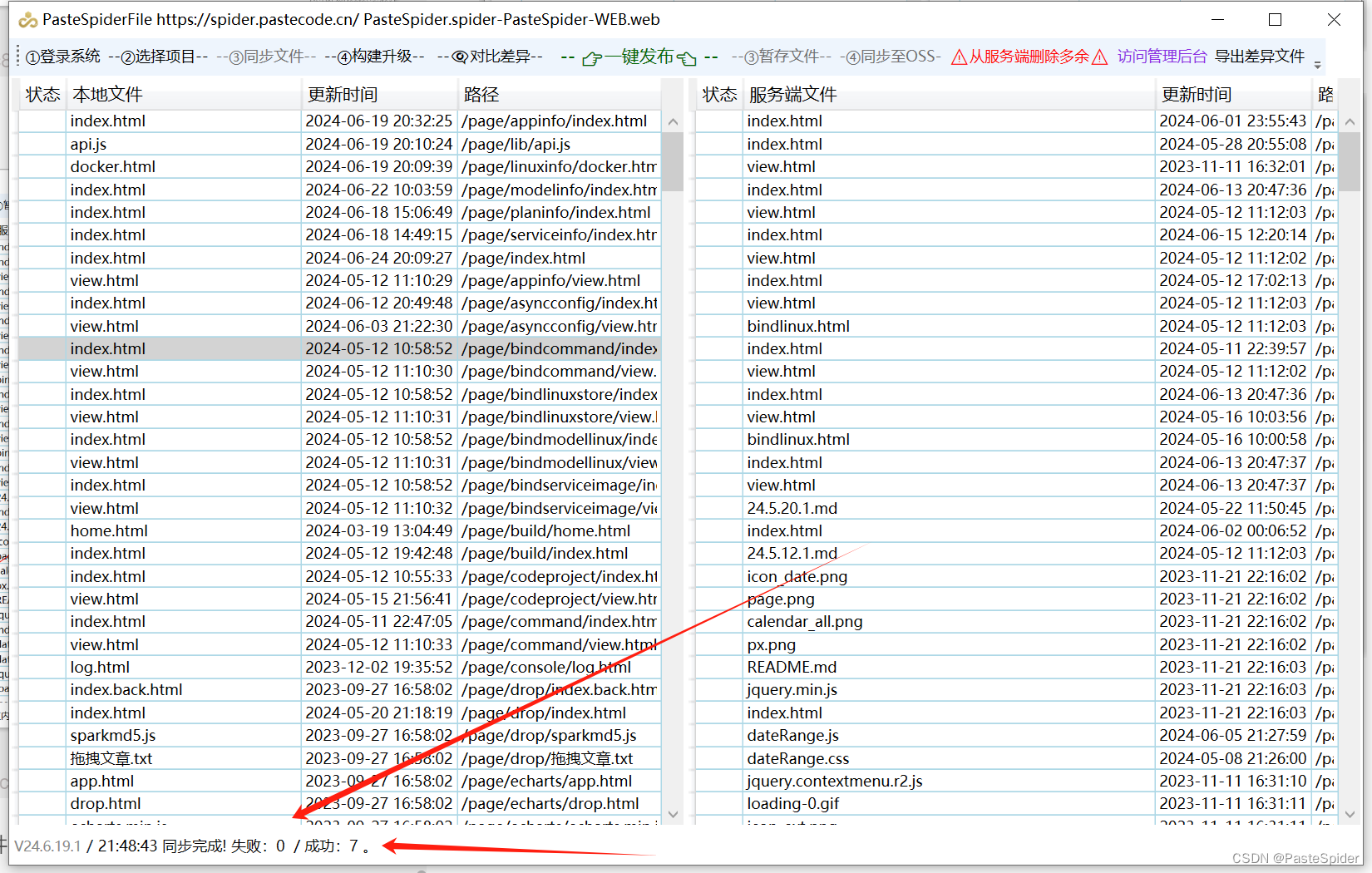Click the PasteSpider app icon in title bar
The height and width of the screenshot is (873, 1372).
pyautogui.click(x=28, y=20)
